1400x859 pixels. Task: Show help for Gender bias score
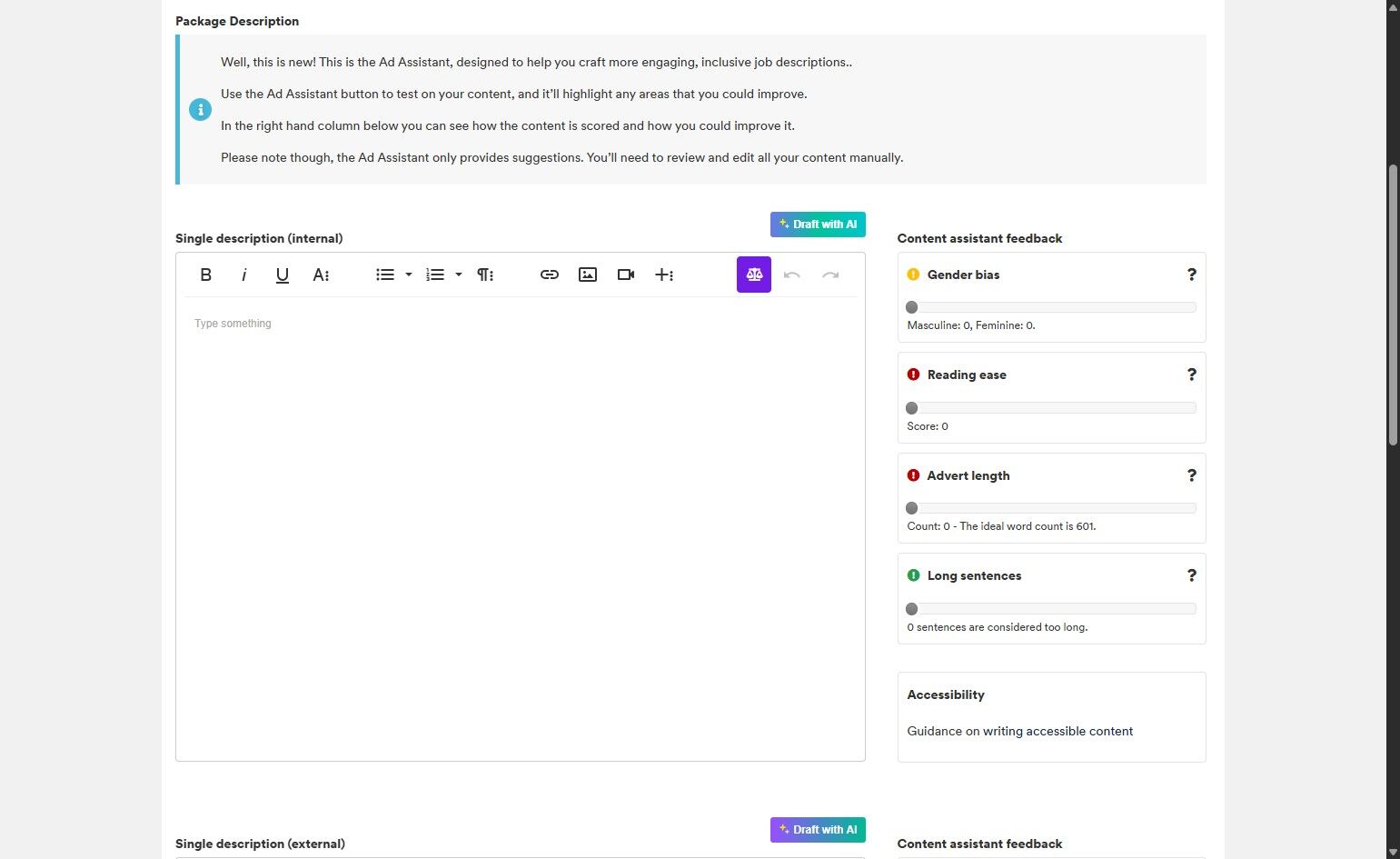pos(1192,275)
